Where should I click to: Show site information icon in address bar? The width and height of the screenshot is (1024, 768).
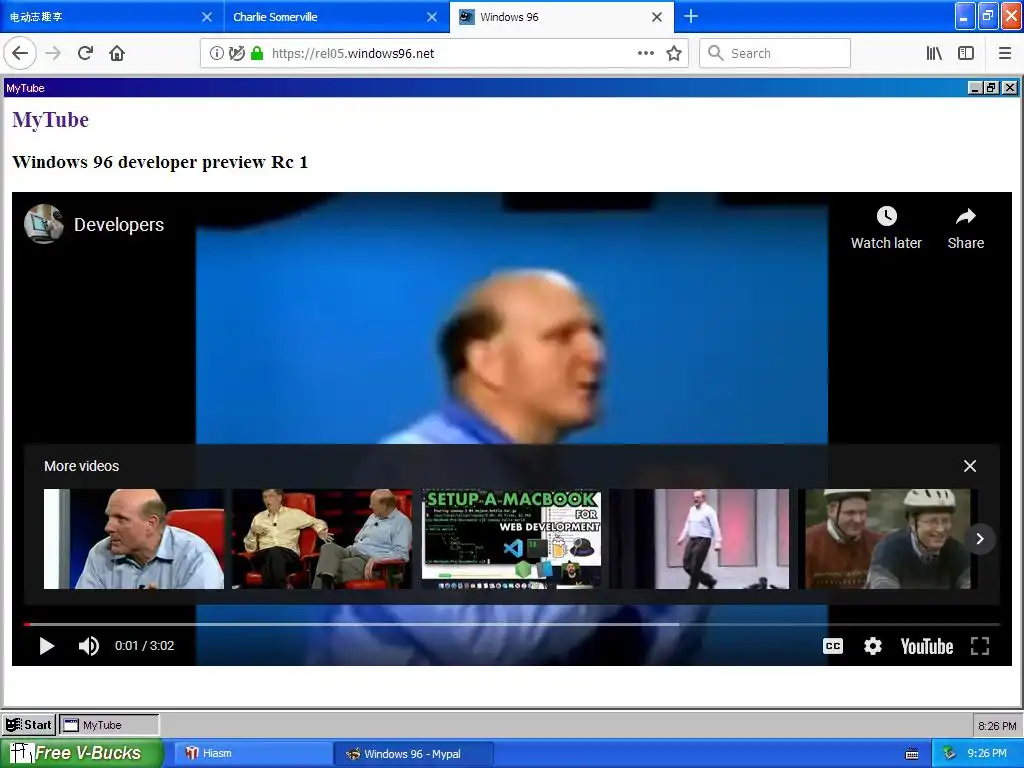(x=216, y=54)
